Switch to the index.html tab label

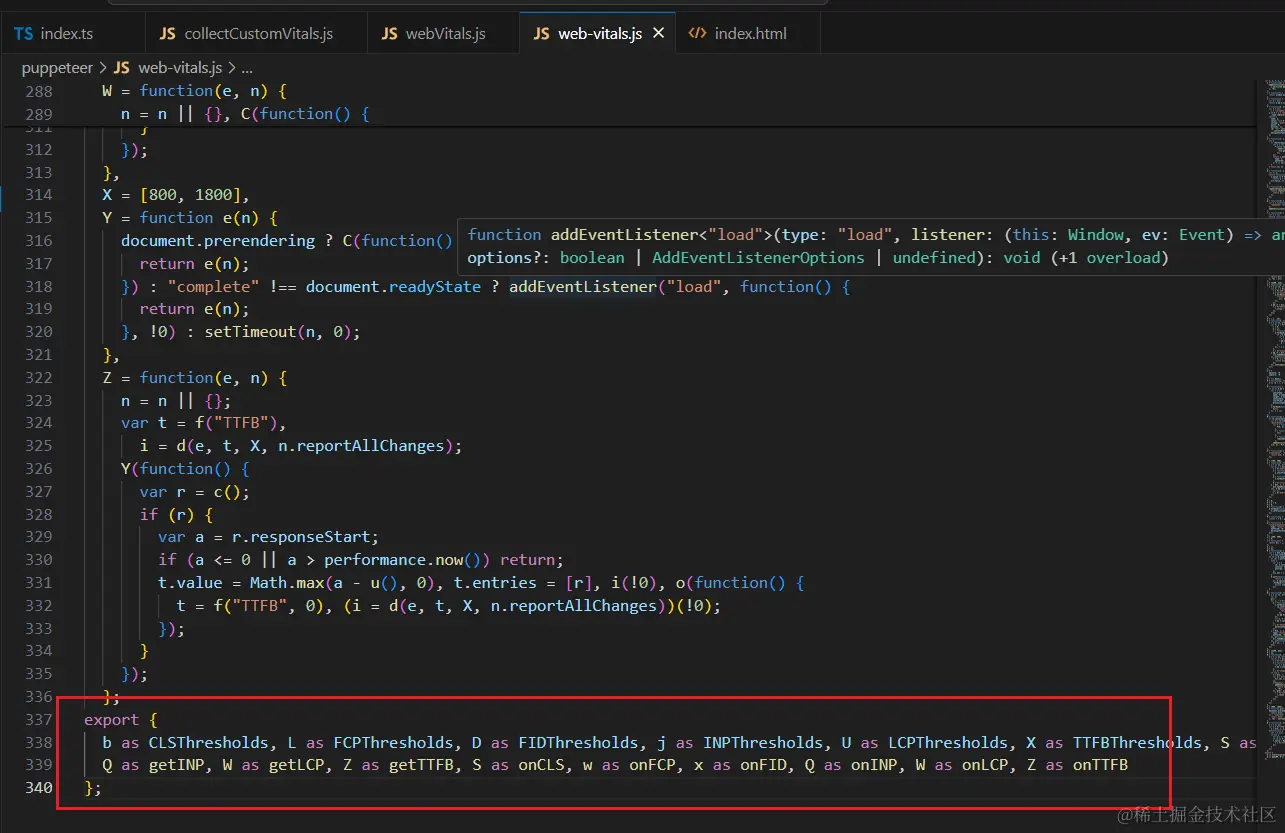point(750,34)
